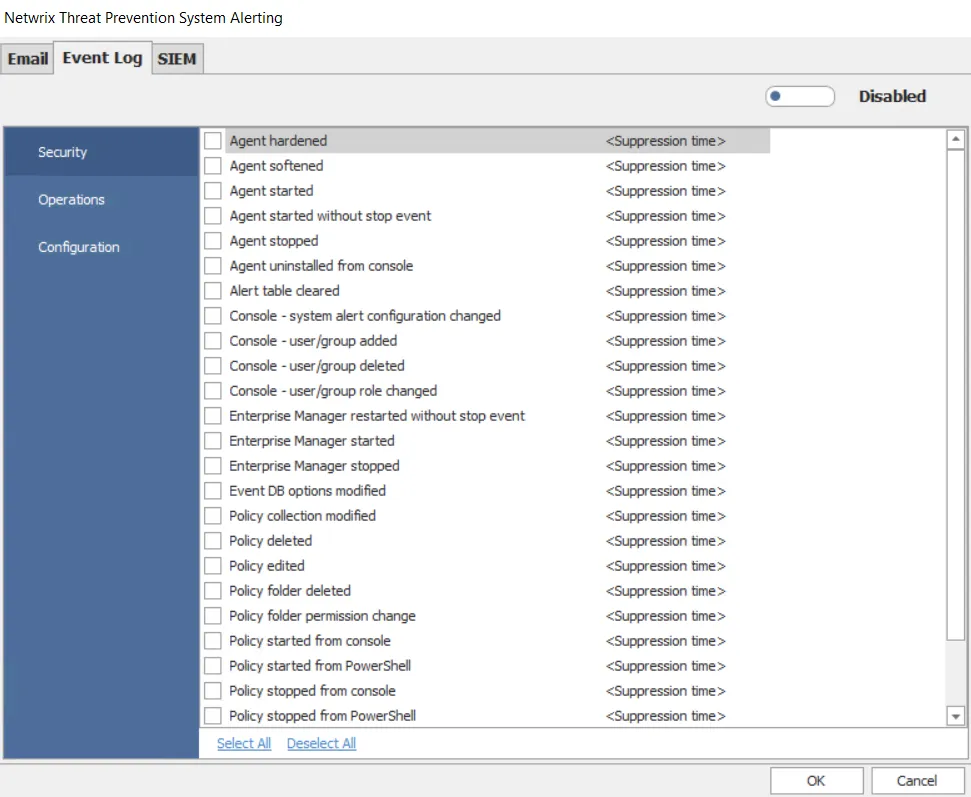Select the Agent uninstalled from console row text
The width and height of the screenshot is (971, 797).
[x=321, y=266]
